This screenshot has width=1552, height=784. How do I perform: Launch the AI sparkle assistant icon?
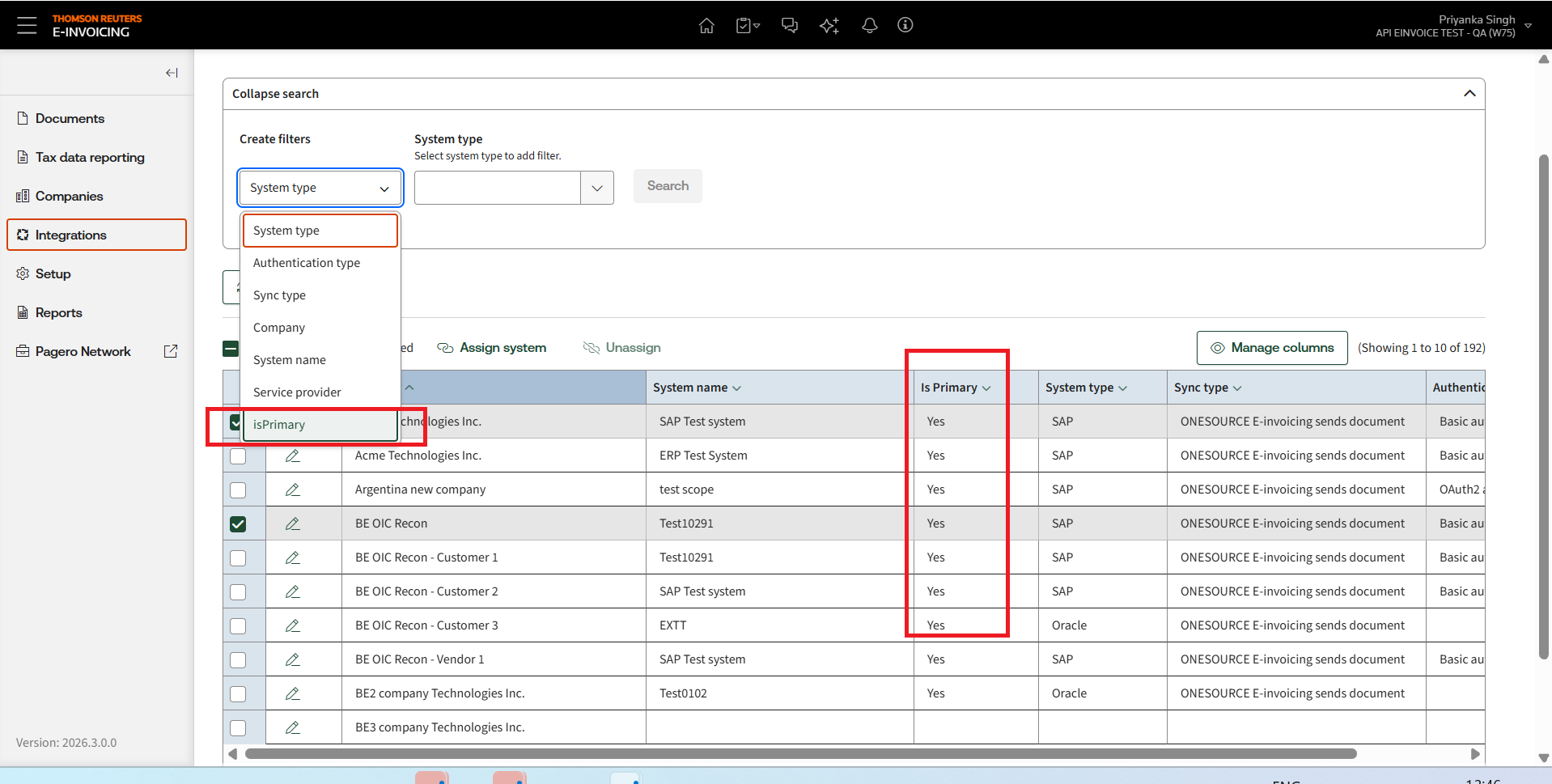click(829, 25)
